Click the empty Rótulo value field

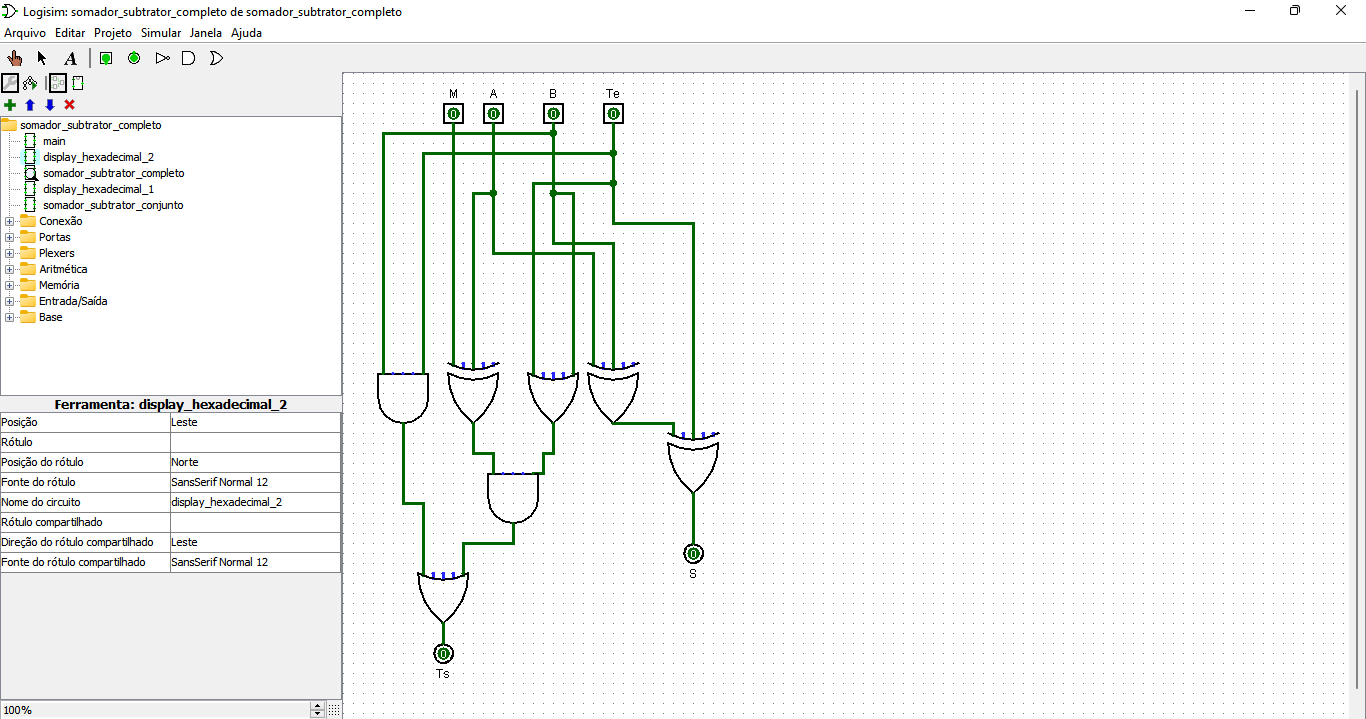click(x=255, y=442)
